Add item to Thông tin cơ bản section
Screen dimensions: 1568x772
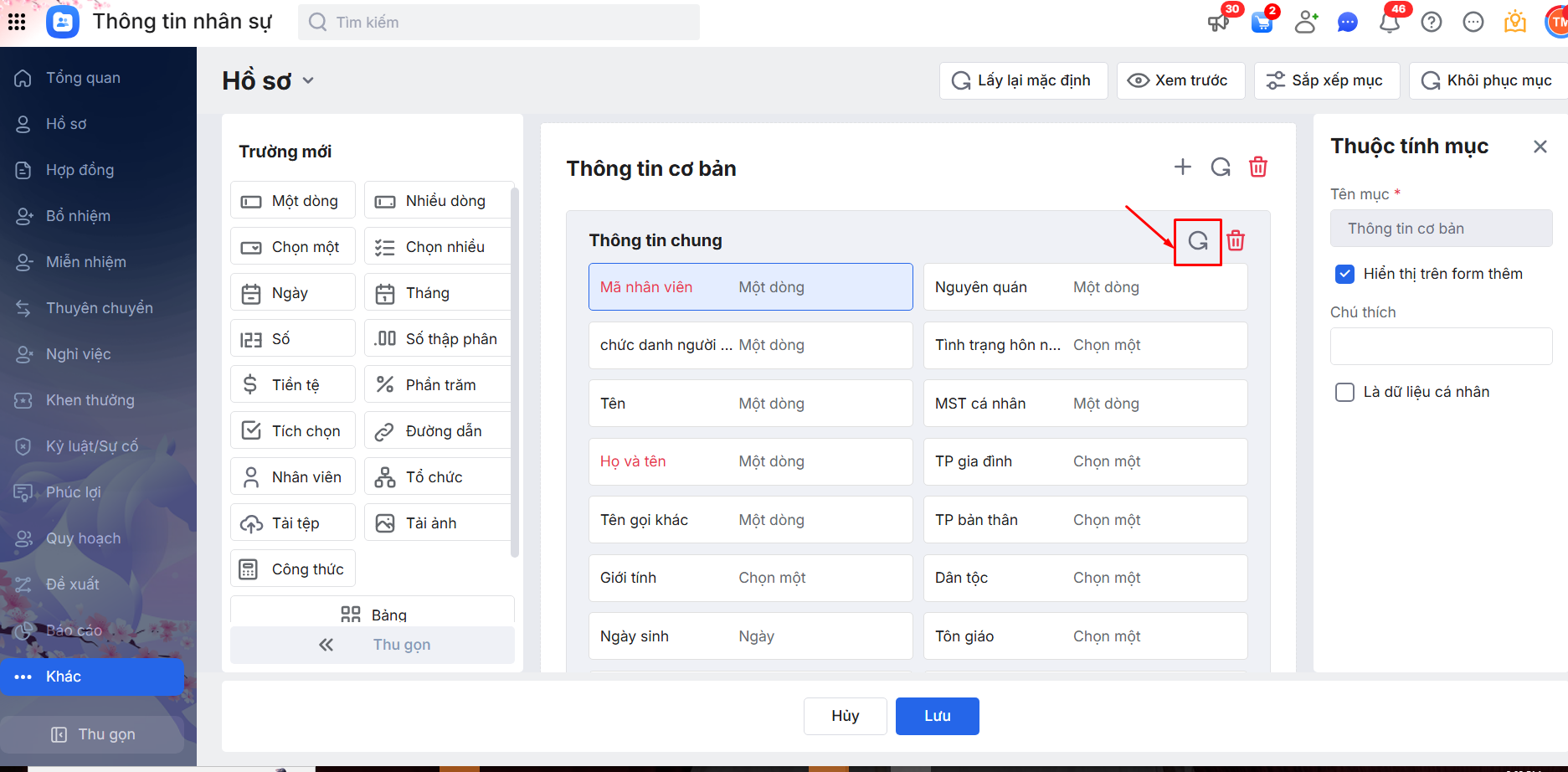(1183, 167)
